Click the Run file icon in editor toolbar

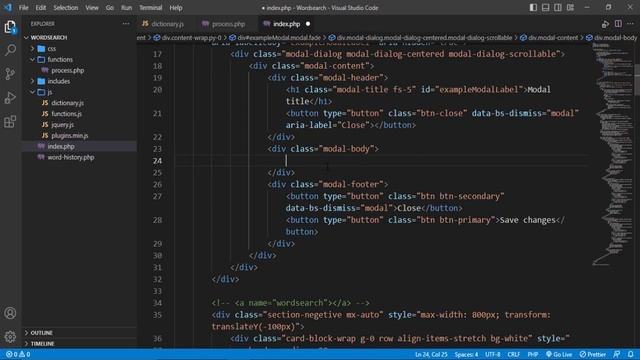click(605, 24)
